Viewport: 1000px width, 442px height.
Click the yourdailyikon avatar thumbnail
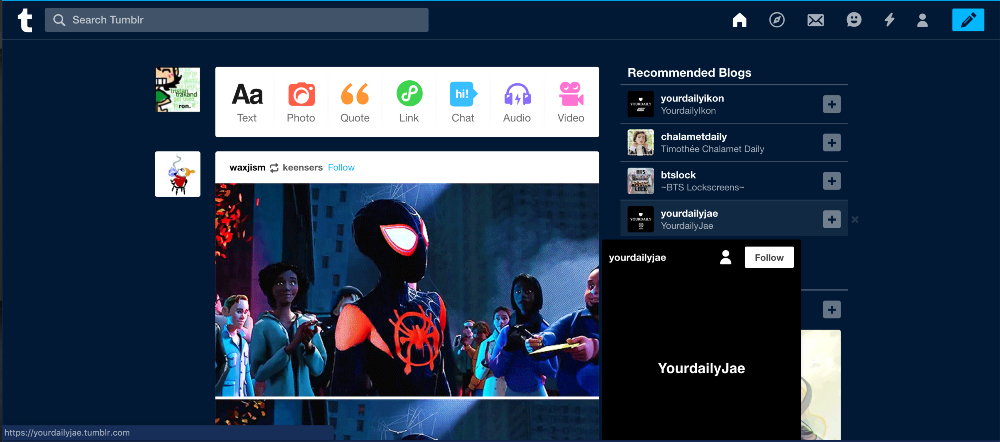(640, 105)
